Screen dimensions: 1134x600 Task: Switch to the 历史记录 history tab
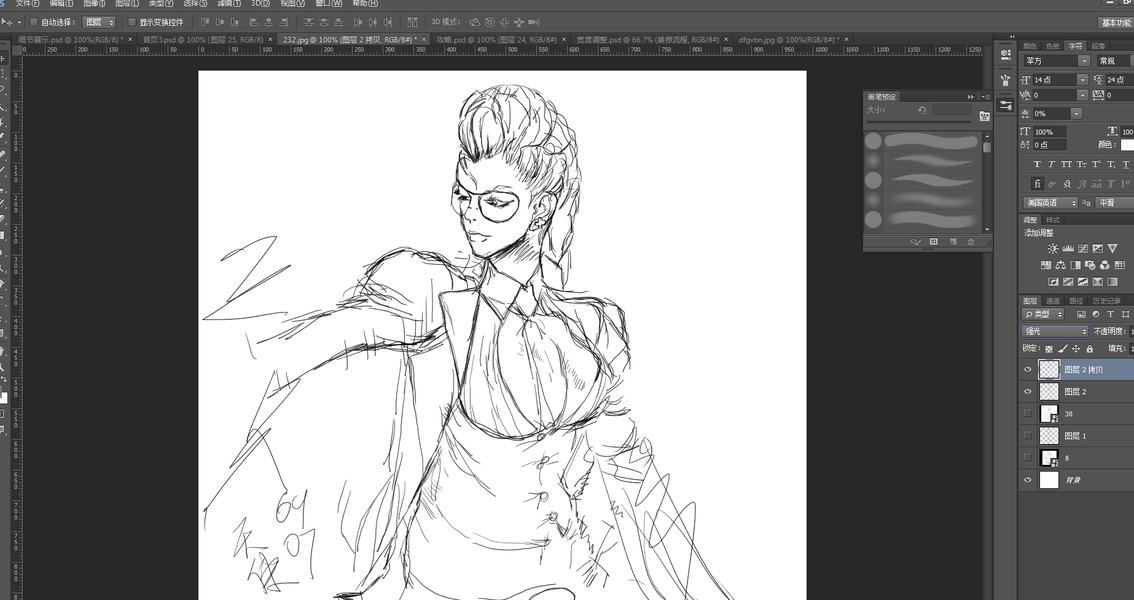[1107, 301]
